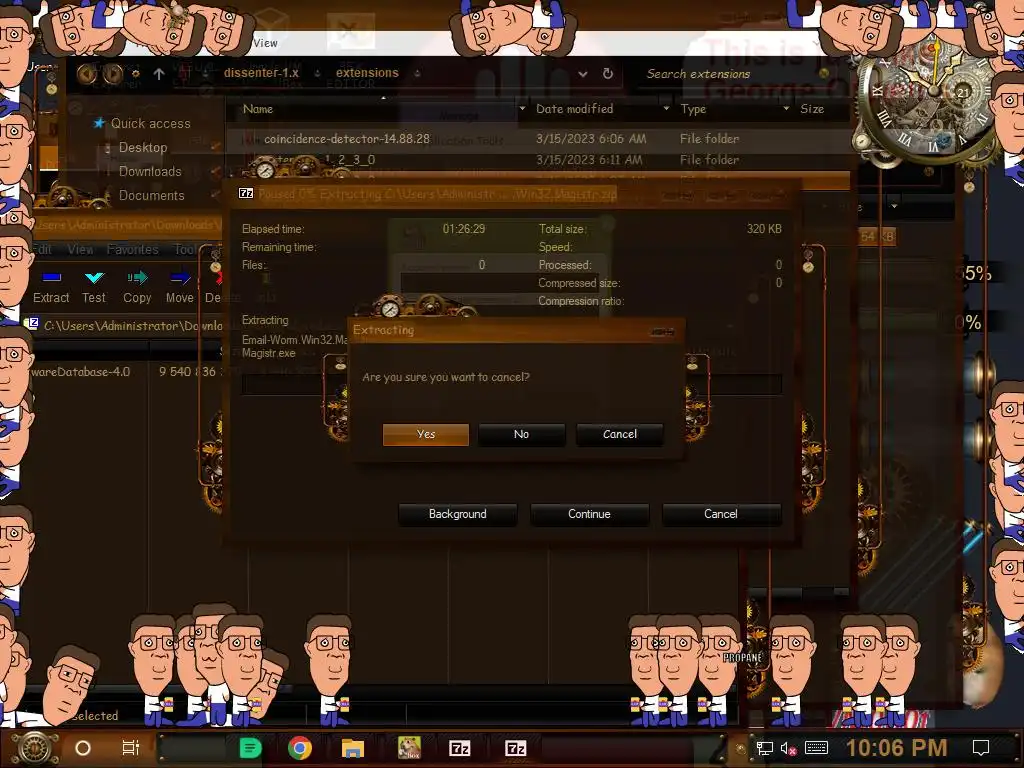
Task: Click the 7-Zip Copy toolbar icon
Action: [x=137, y=278]
